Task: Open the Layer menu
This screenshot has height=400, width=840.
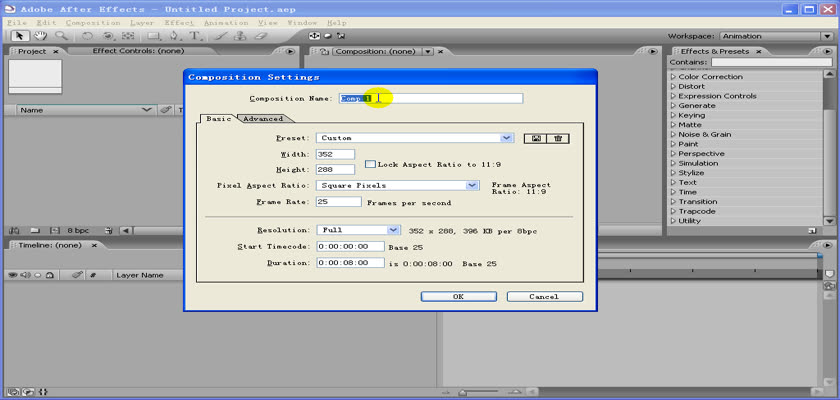Action: [141, 23]
